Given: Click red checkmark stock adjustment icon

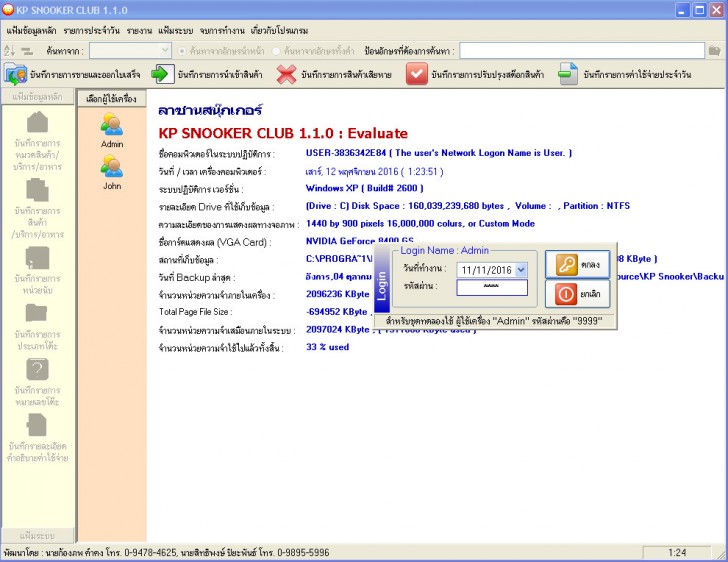Looking at the screenshot, I should pyautogui.click(x=416, y=74).
